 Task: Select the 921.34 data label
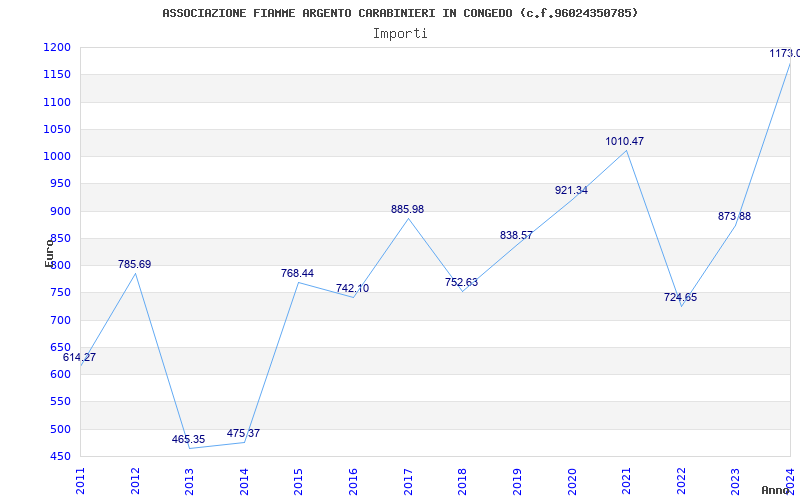(x=571, y=190)
